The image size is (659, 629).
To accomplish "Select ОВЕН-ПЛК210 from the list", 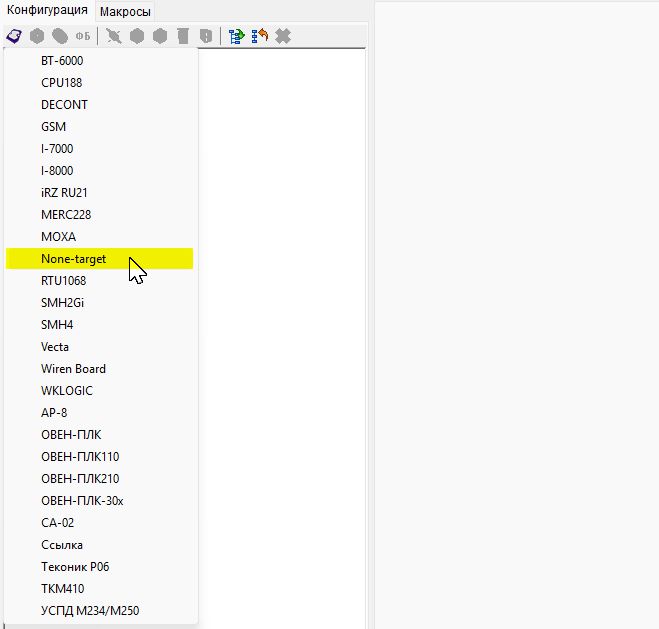I will pyautogui.click(x=80, y=479).
